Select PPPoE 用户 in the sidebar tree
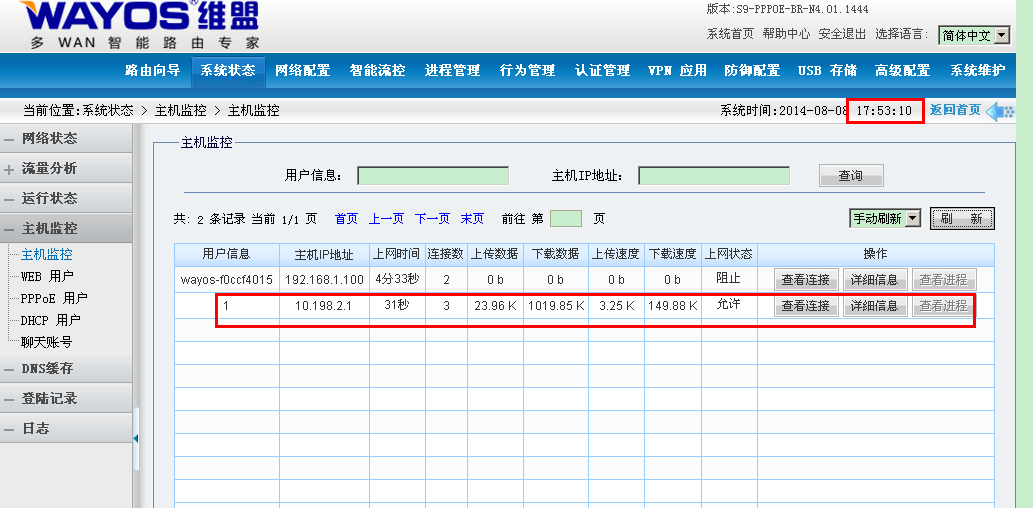The width and height of the screenshot is (1033, 508). pyautogui.click(x=54, y=299)
